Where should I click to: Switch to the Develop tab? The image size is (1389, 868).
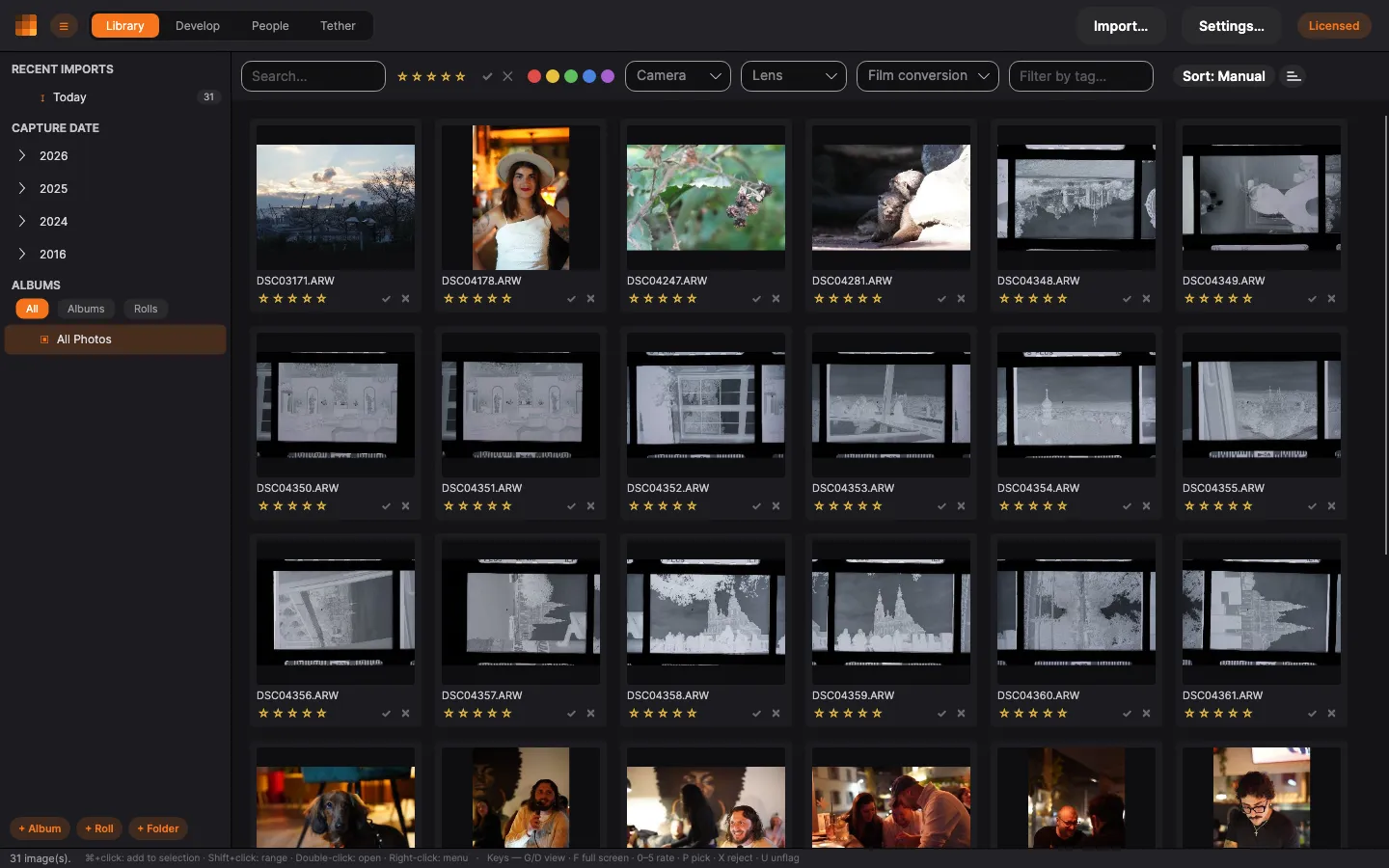click(198, 26)
